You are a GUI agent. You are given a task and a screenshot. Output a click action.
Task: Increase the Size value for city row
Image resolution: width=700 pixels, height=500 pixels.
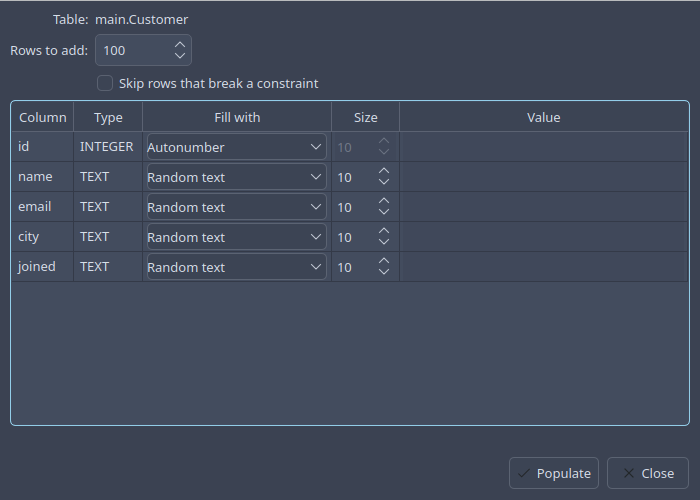click(x=384, y=231)
